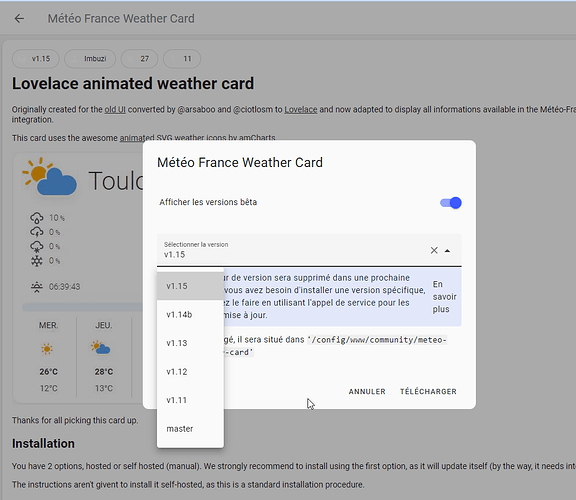Screen dimensions: 576x500
Task: Click Thanks for all picking this card up
Action: coord(75,420)
